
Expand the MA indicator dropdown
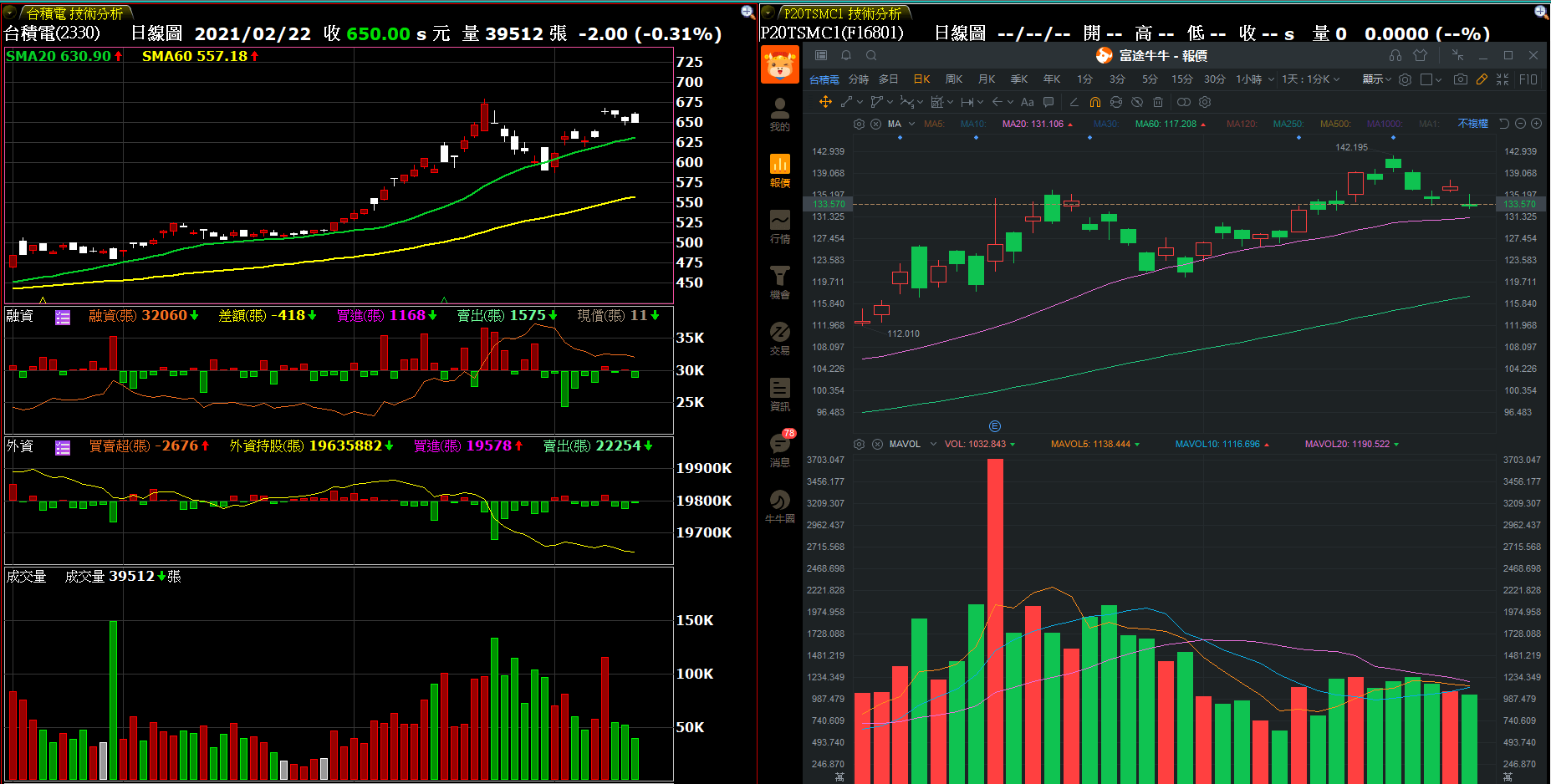(x=911, y=124)
